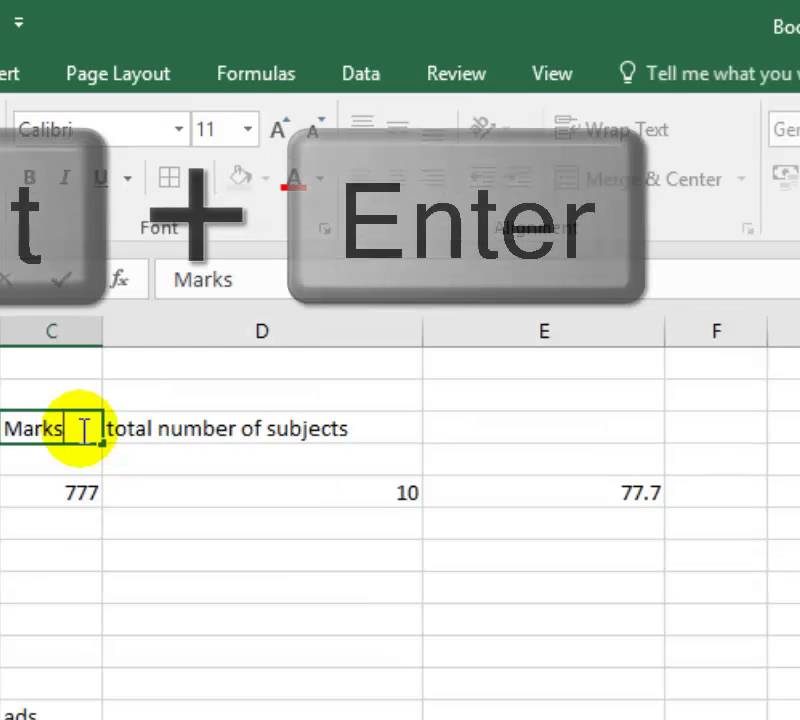Image resolution: width=800 pixels, height=720 pixels.
Task: Apply fill color with paint bucket
Action: (240, 177)
